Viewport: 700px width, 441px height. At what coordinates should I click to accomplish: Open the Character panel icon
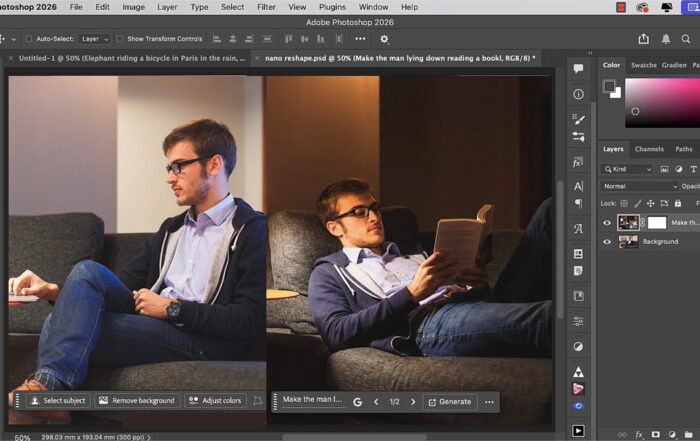(578, 186)
